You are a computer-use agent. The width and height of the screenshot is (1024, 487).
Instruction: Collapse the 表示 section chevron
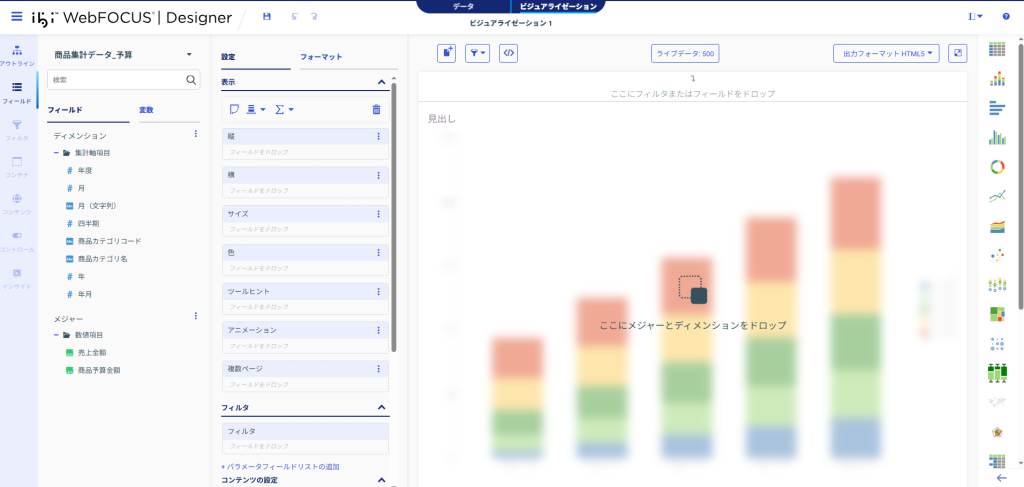point(381,82)
